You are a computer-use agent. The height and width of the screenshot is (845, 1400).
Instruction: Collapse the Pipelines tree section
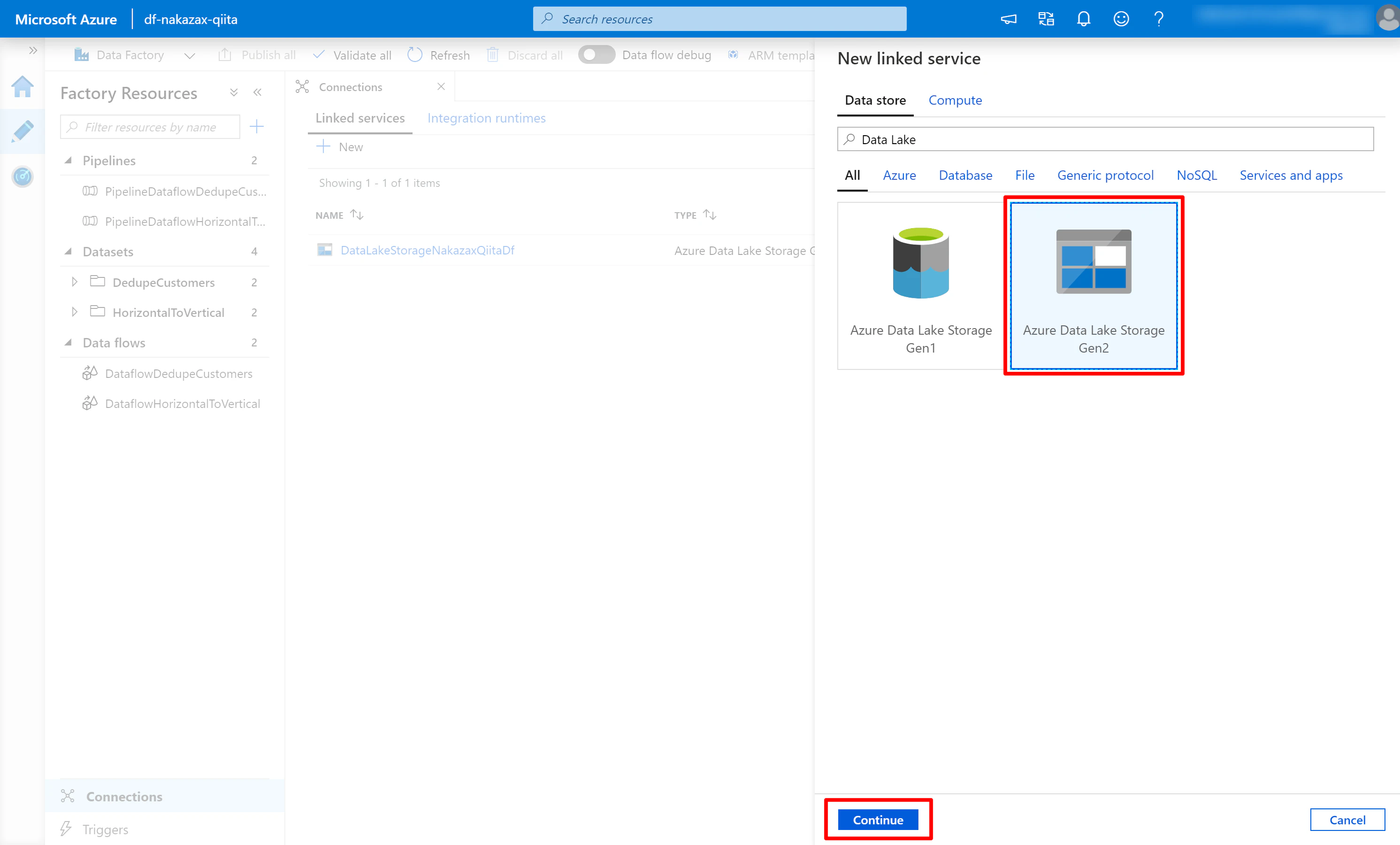[x=69, y=160]
